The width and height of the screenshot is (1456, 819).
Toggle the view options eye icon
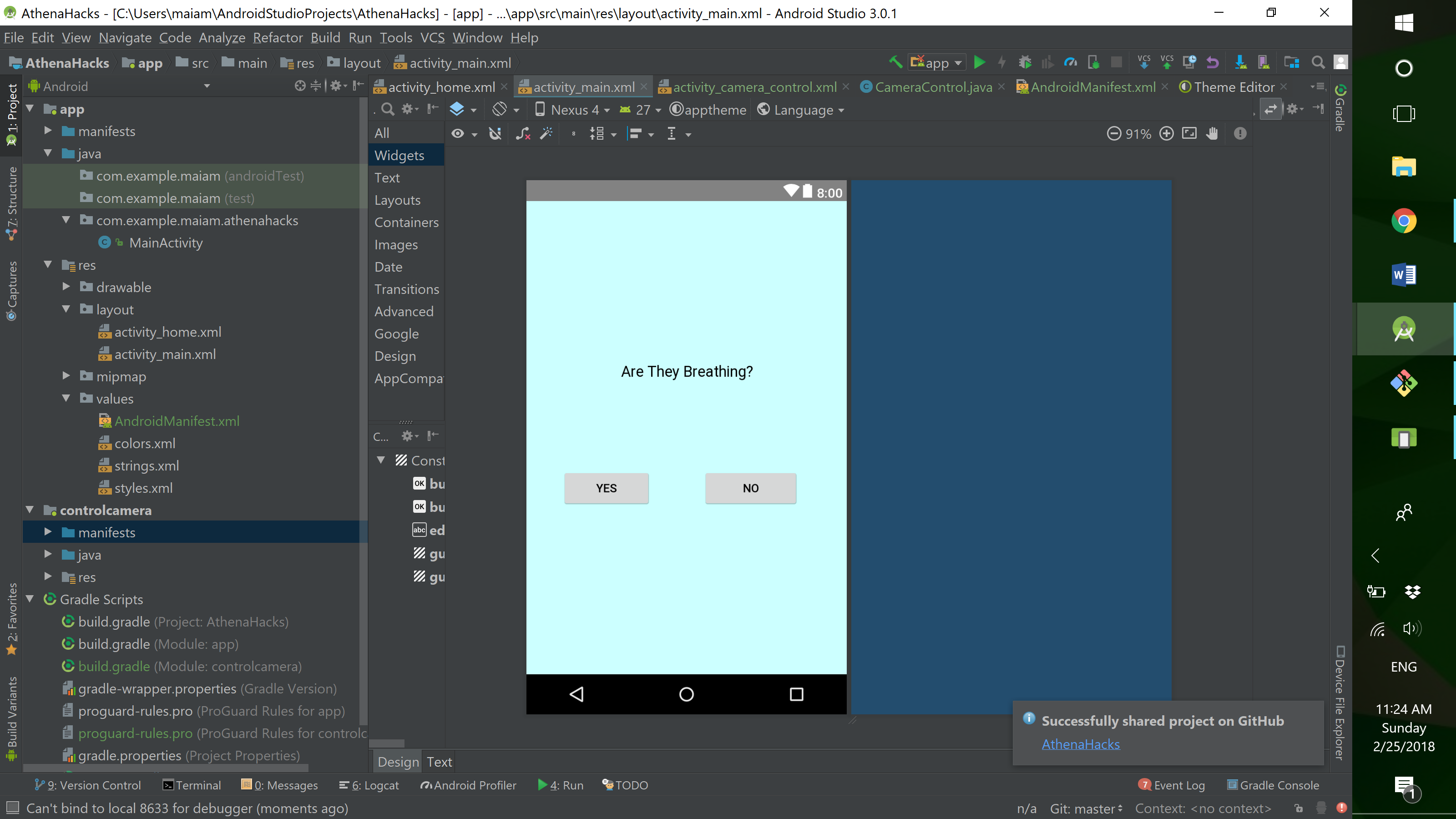pos(458,134)
